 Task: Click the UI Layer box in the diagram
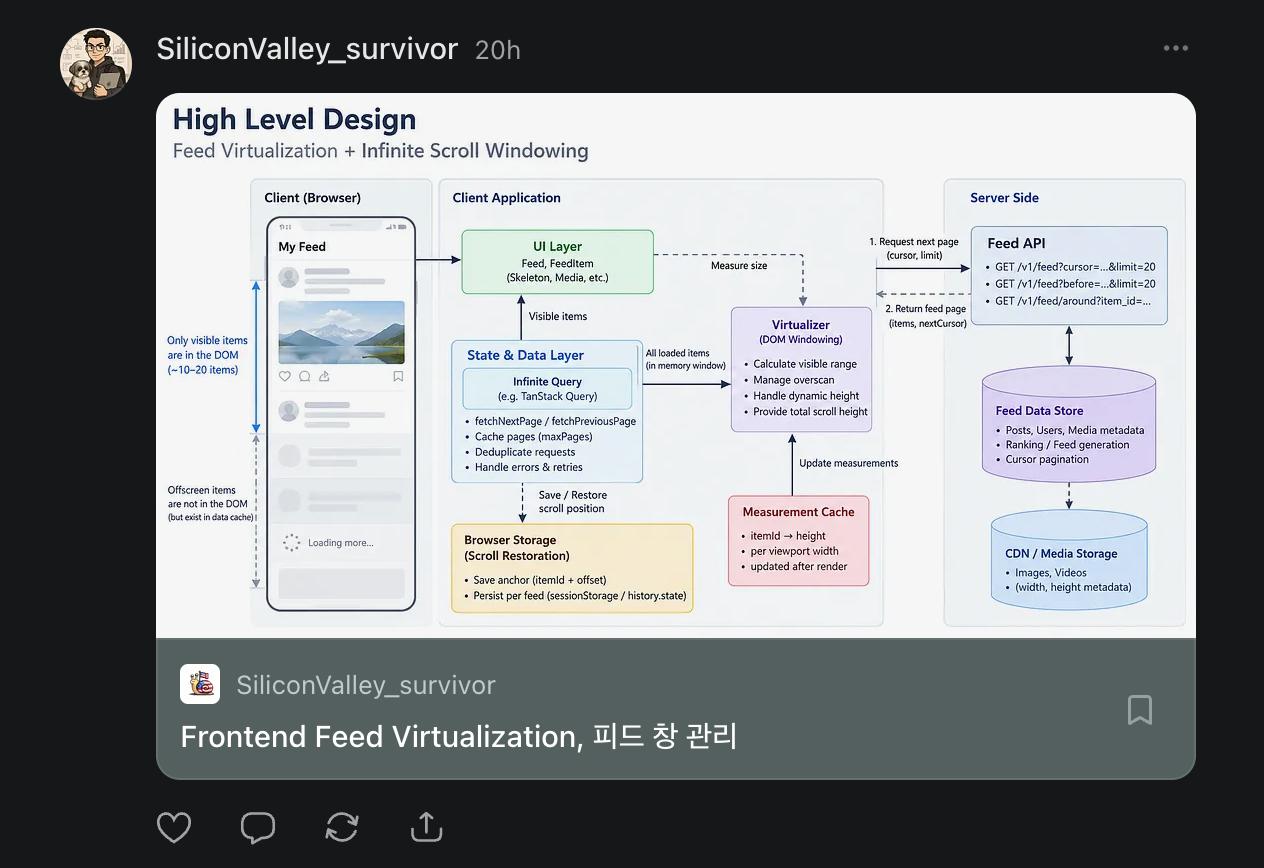557,262
